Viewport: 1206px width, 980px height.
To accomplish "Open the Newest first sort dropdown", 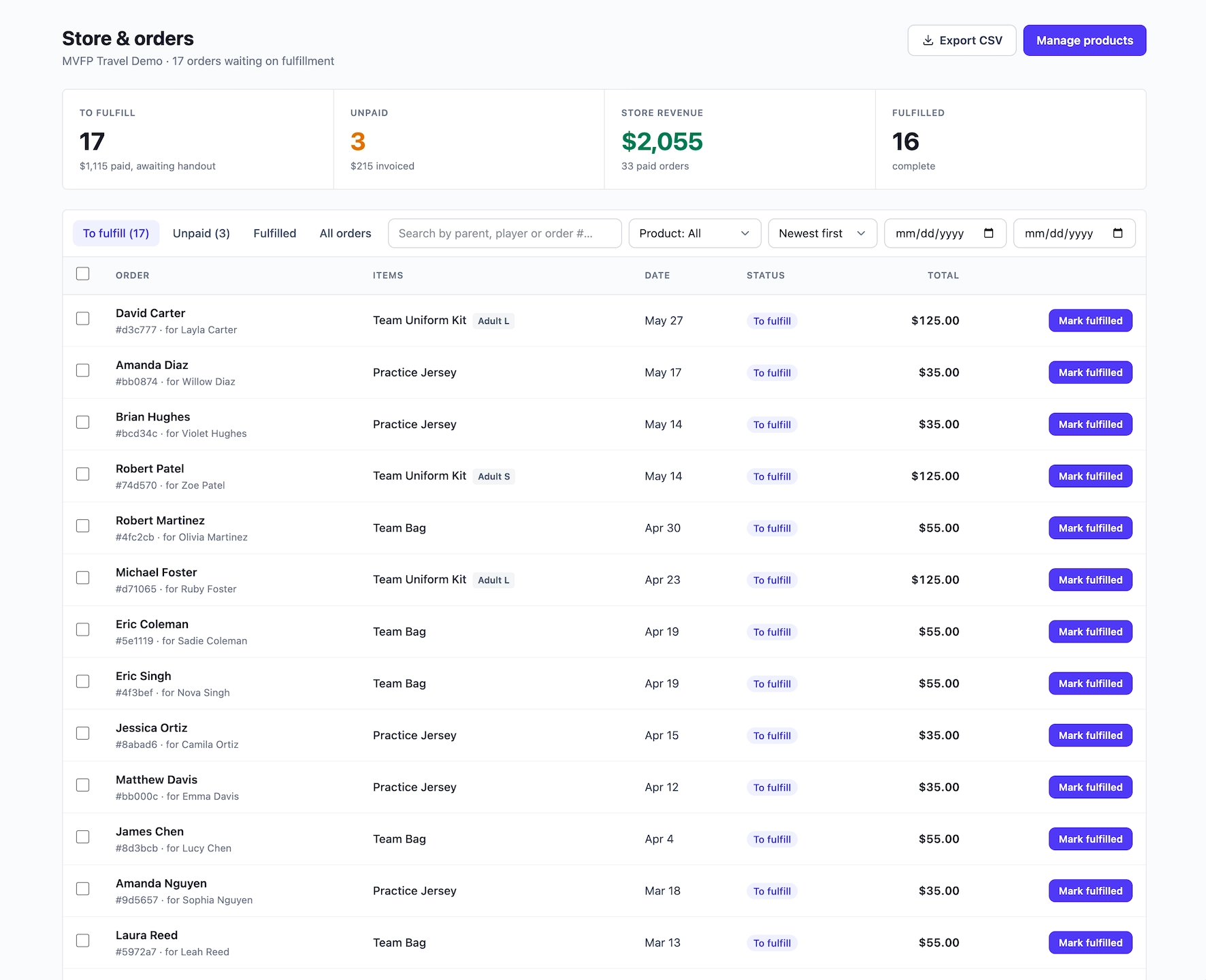I will 822,233.
